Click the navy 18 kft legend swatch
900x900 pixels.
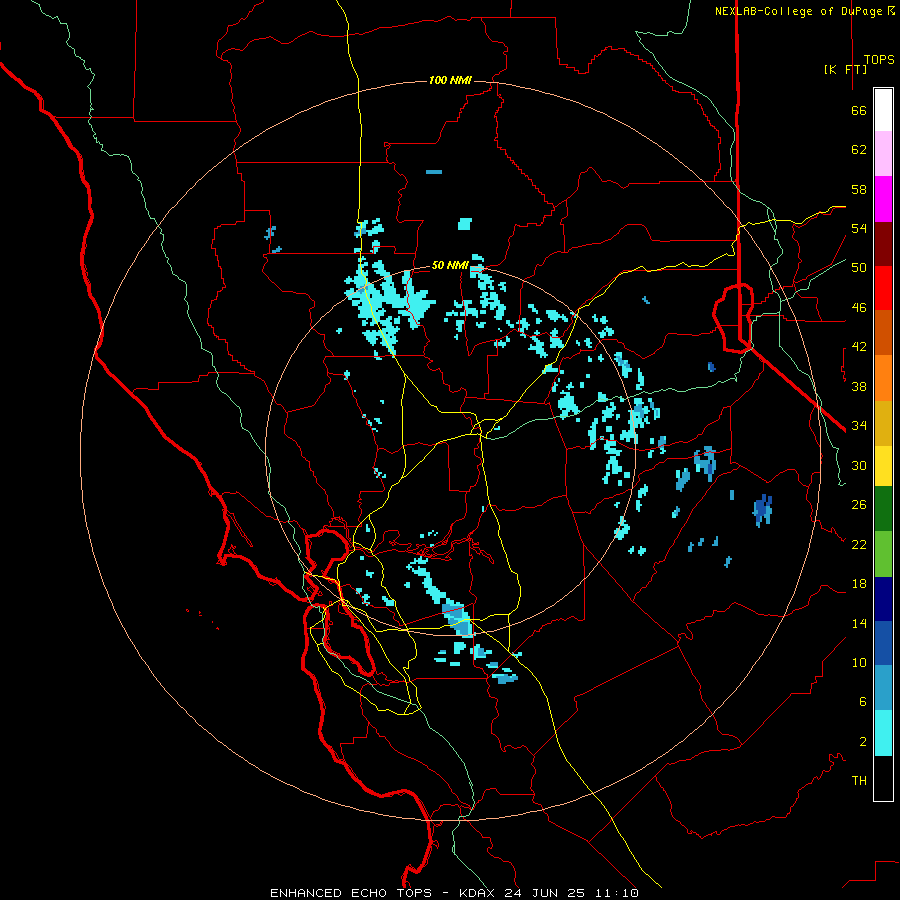click(x=883, y=599)
